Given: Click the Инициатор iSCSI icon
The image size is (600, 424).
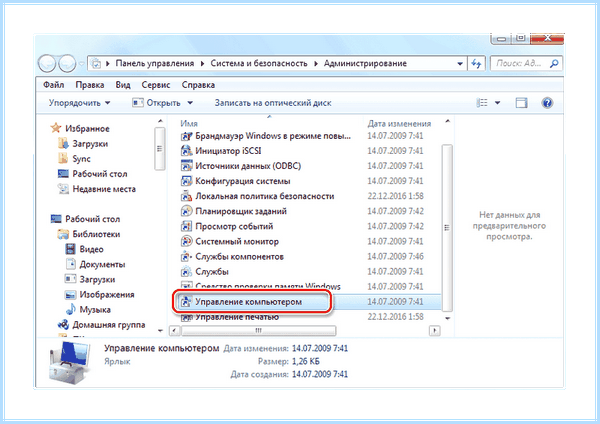Looking at the screenshot, I should click(186, 151).
